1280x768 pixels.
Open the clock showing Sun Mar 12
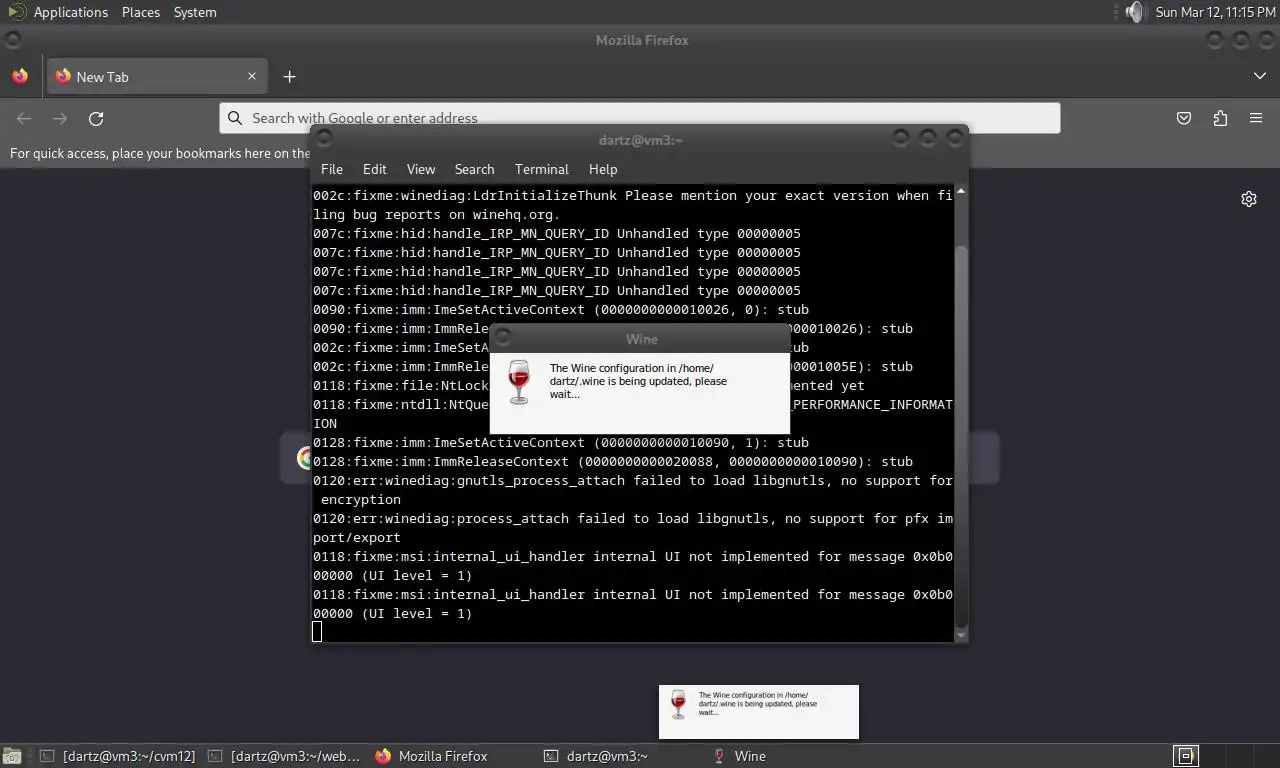click(1215, 12)
